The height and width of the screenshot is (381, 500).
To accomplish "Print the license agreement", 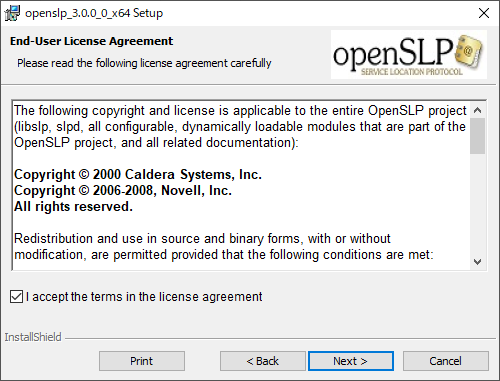I will [x=142, y=361].
